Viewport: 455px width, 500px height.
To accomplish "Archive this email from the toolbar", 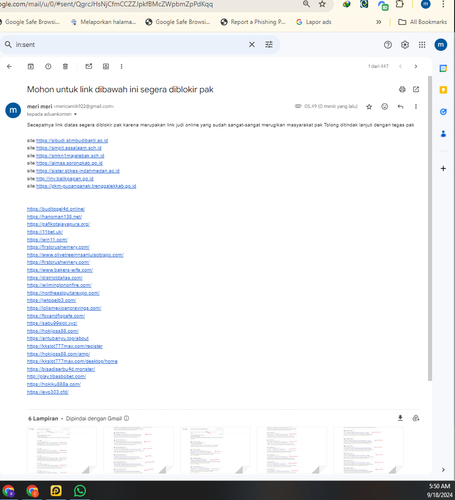I will point(31,67).
